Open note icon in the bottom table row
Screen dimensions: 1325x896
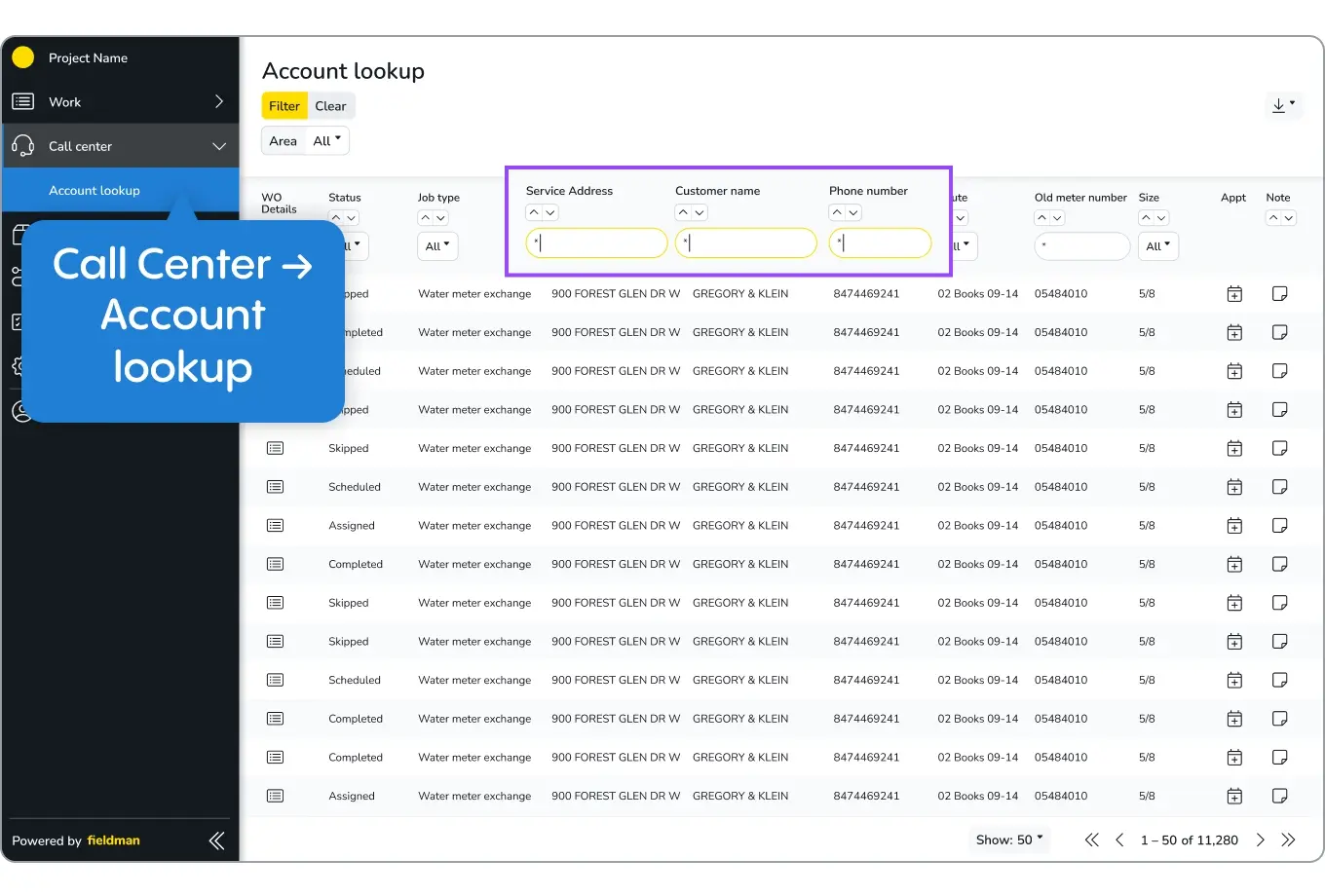(x=1280, y=796)
